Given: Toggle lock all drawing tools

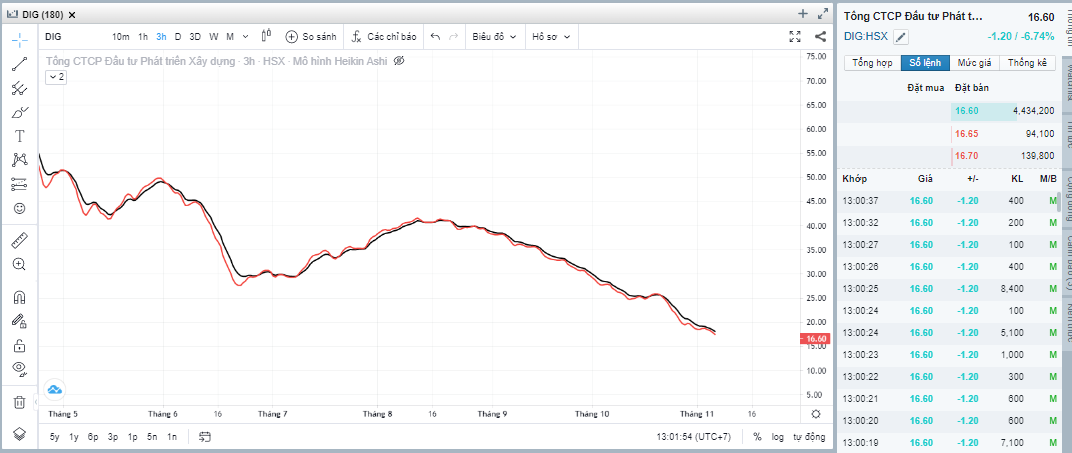Looking at the screenshot, I should (x=20, y=345).
